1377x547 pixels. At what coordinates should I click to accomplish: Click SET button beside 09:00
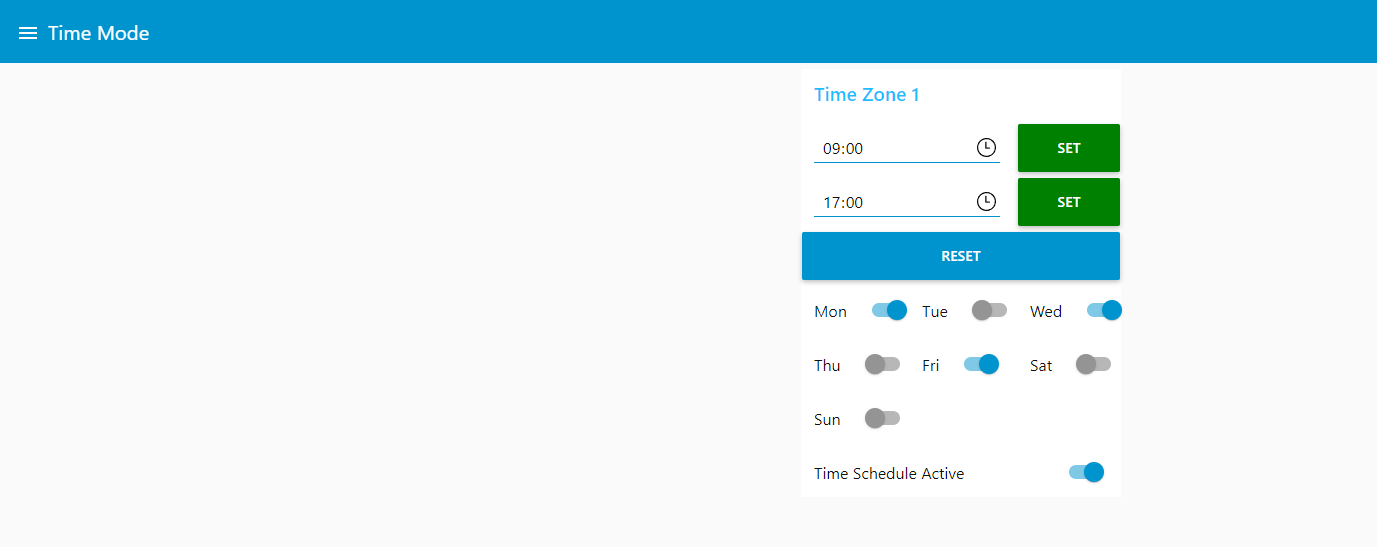(1068, 148)
